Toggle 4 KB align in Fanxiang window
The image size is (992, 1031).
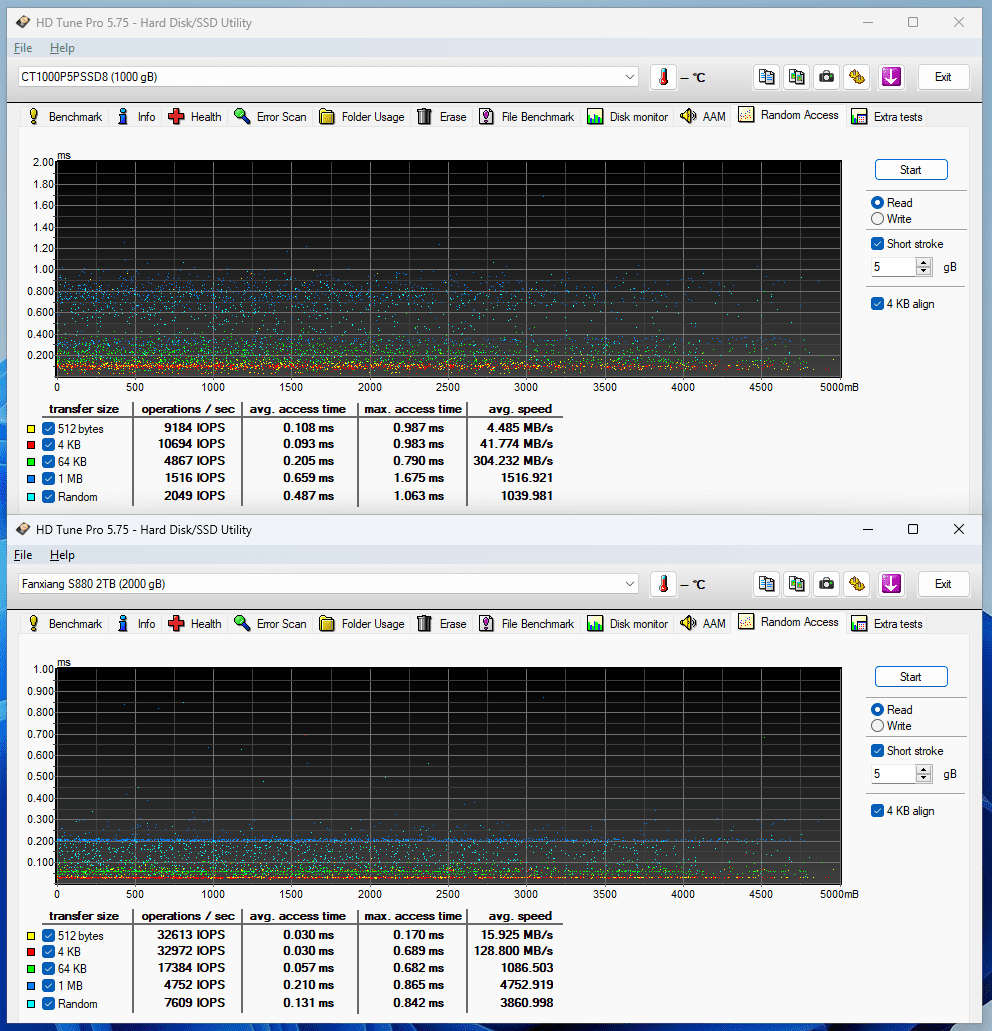877,811
